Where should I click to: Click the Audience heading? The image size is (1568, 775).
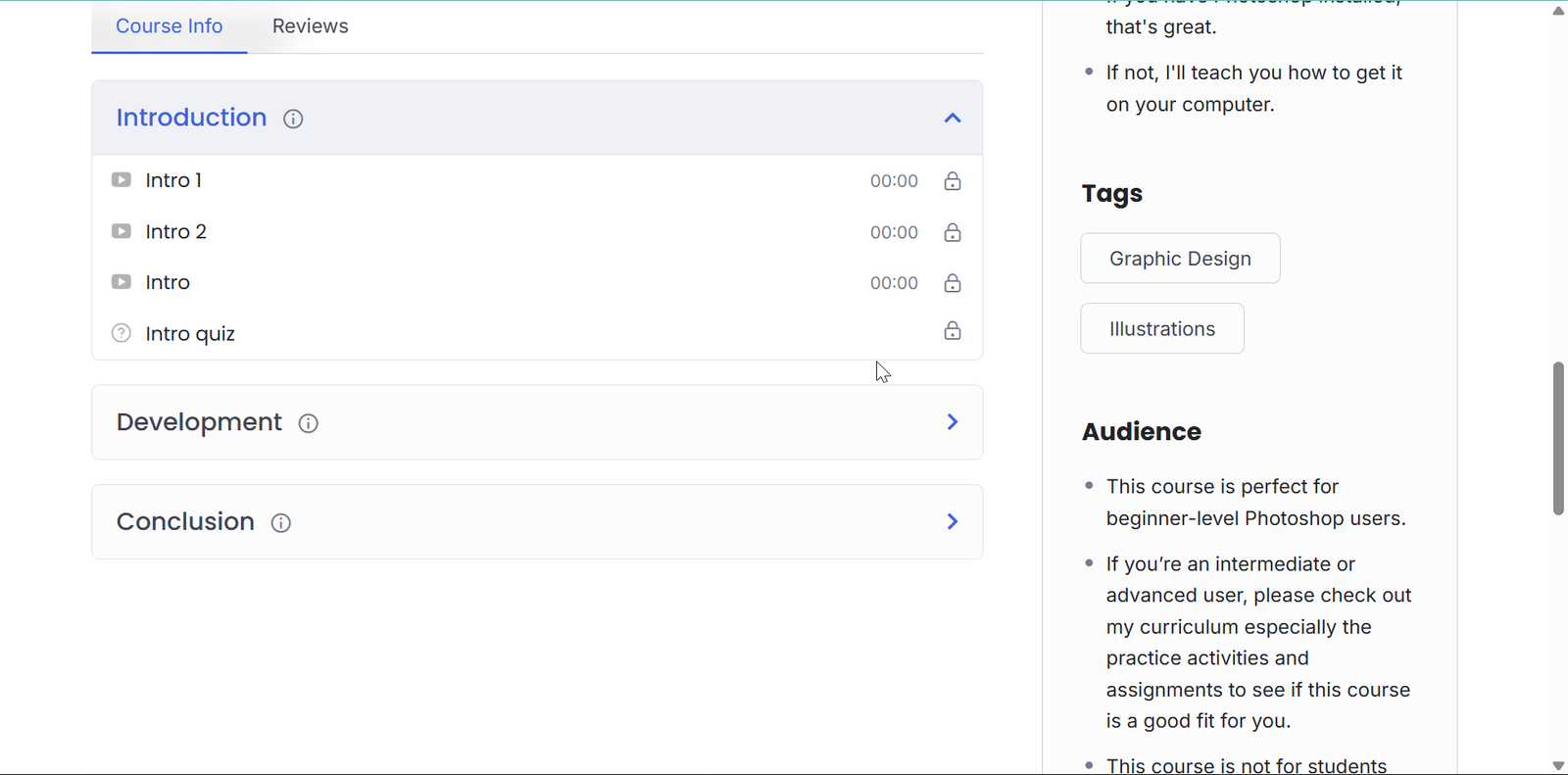point(1142,432)
